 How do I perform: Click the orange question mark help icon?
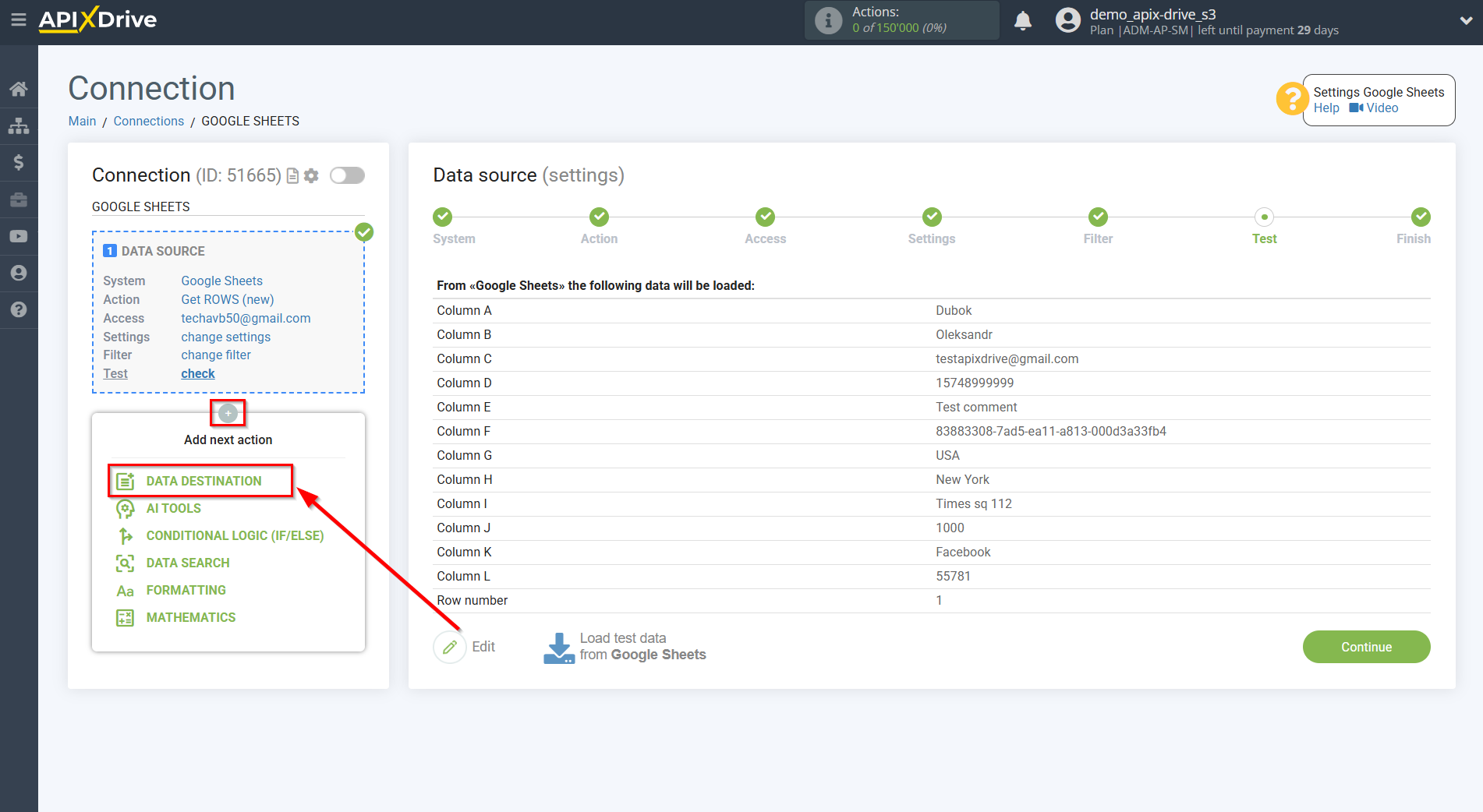pyautogui.click(x=1291, y=99)
